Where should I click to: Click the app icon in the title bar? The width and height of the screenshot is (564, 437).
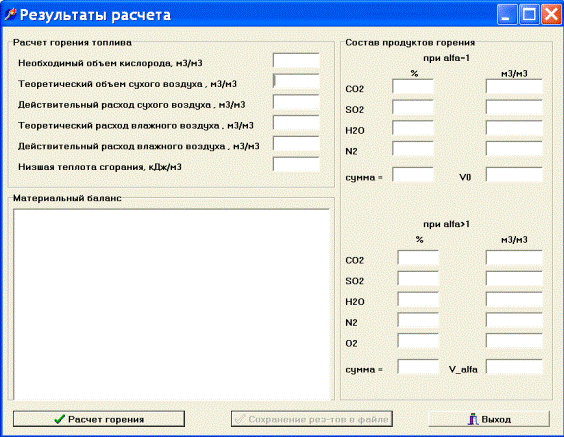tap(10, 15)
